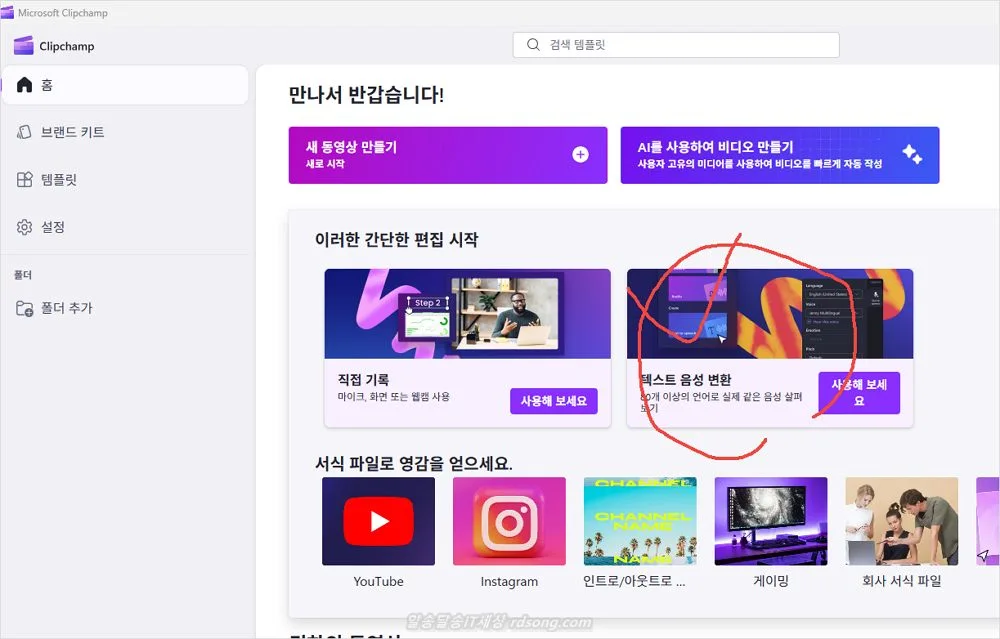Screen dimensions: 1000x639
Task: Select the YouTube play button icon
Action: [378, 519]
